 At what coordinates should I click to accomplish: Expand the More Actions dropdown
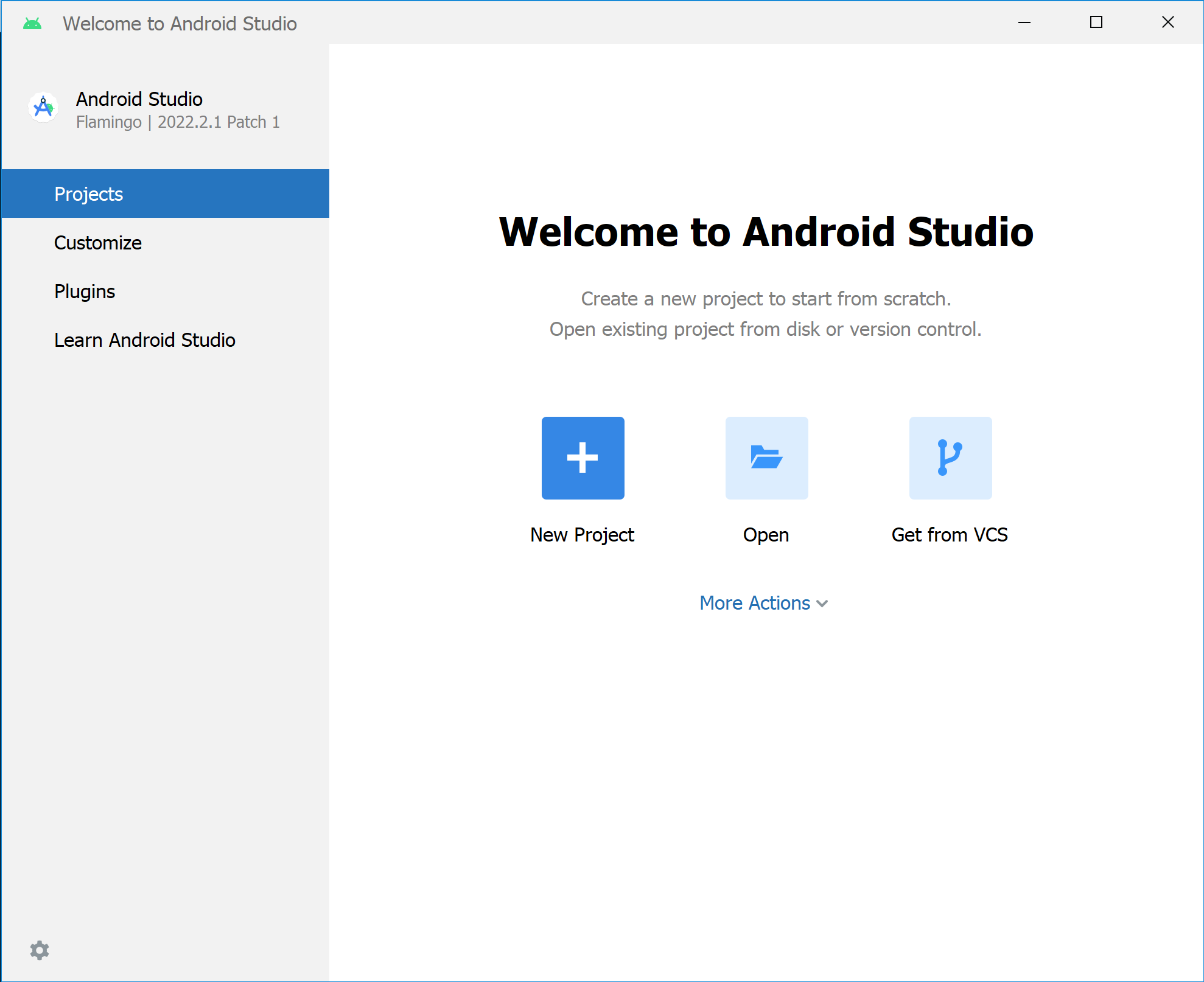(x=765, y=602)
